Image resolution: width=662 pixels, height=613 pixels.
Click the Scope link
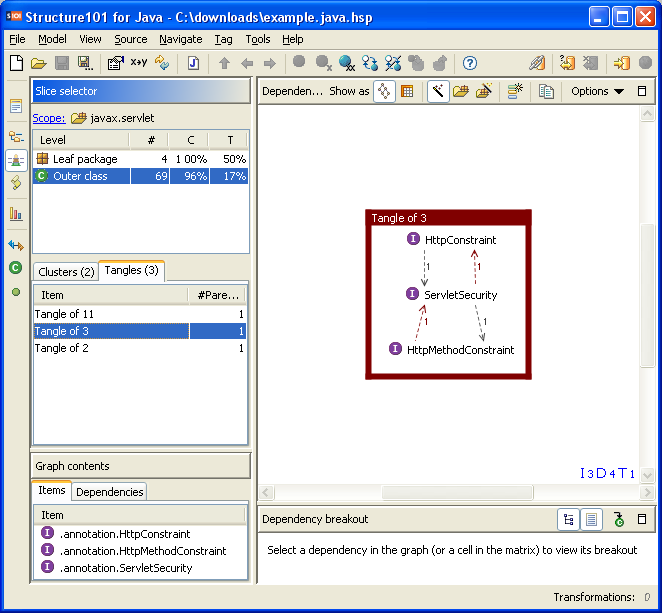[49, 118]
